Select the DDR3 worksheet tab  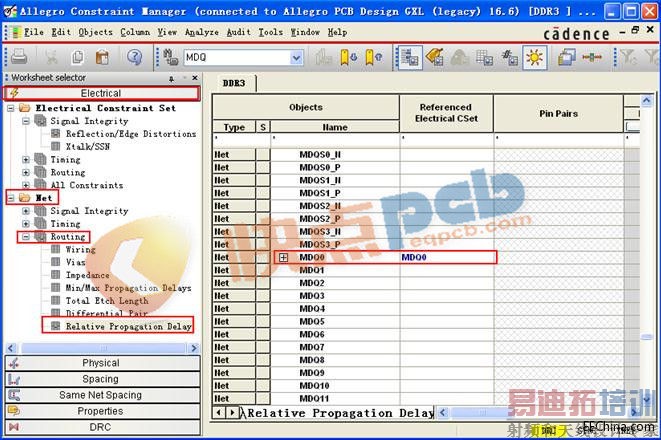pyautogui.click(x=234, y=83)
